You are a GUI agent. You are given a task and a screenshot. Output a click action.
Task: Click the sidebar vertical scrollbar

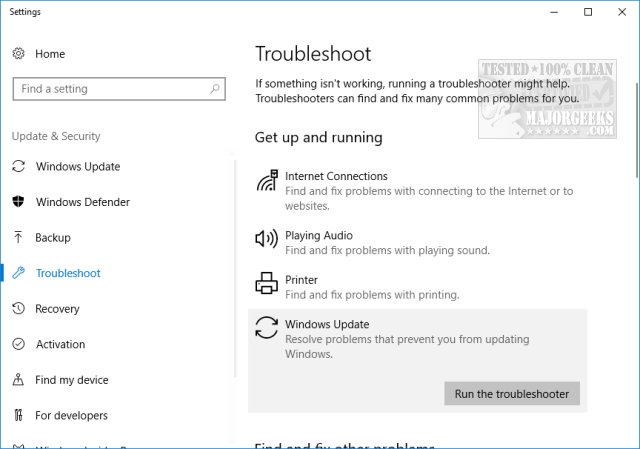(x=235, y=267)
